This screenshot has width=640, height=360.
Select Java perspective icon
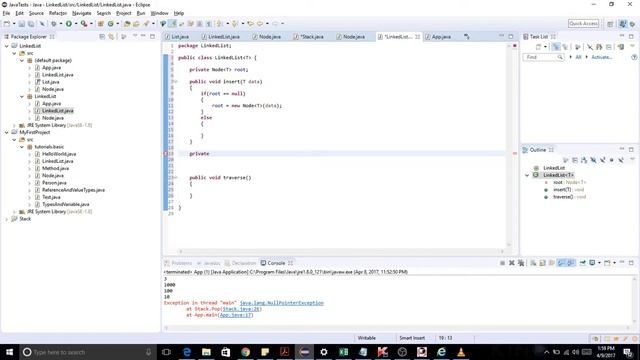pos(623,24)
